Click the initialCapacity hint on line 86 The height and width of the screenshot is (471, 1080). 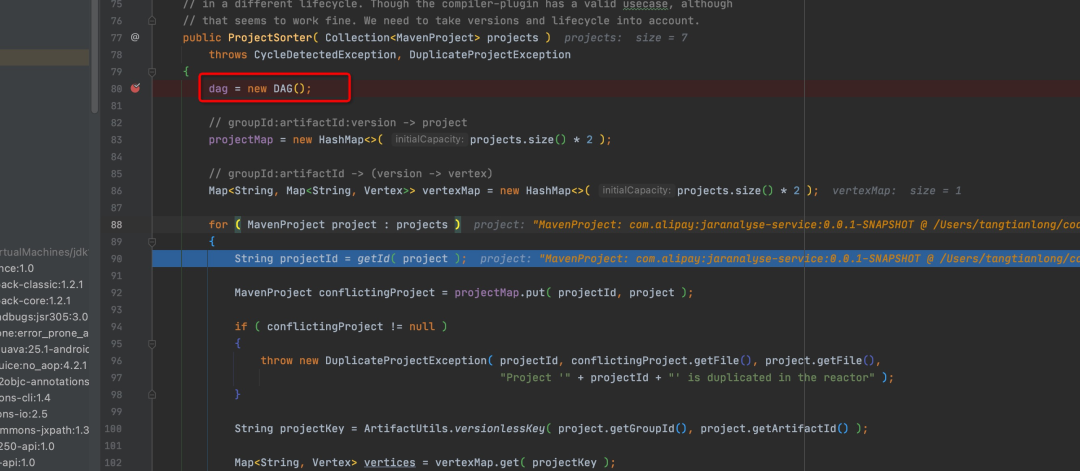coord(636,191)
